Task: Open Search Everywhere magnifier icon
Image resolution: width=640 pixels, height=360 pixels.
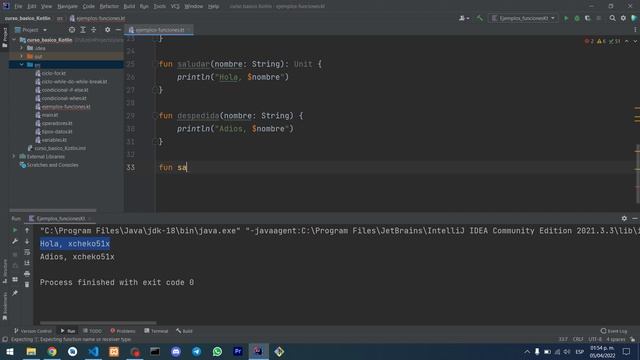Action: [612, 18]
